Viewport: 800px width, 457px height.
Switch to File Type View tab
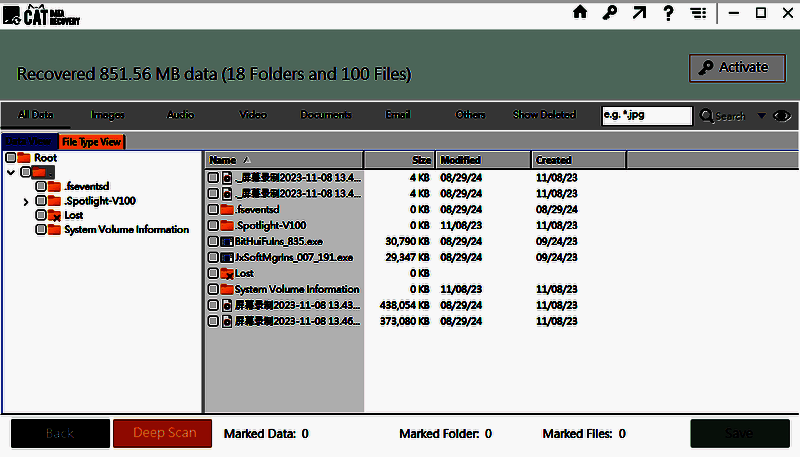coord(91,142)
